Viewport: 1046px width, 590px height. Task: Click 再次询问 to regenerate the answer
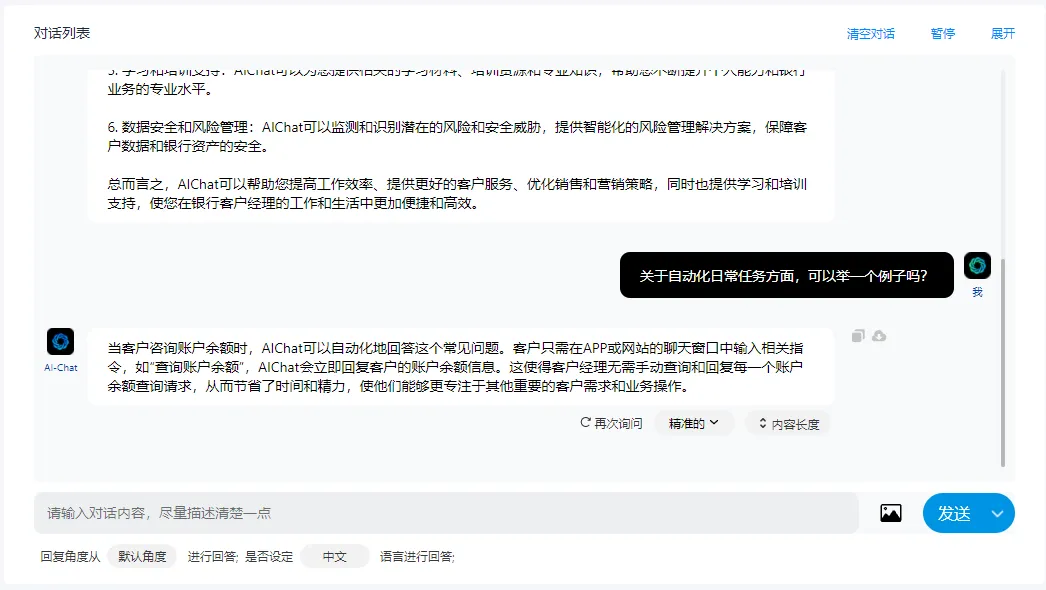coord(611,424)
